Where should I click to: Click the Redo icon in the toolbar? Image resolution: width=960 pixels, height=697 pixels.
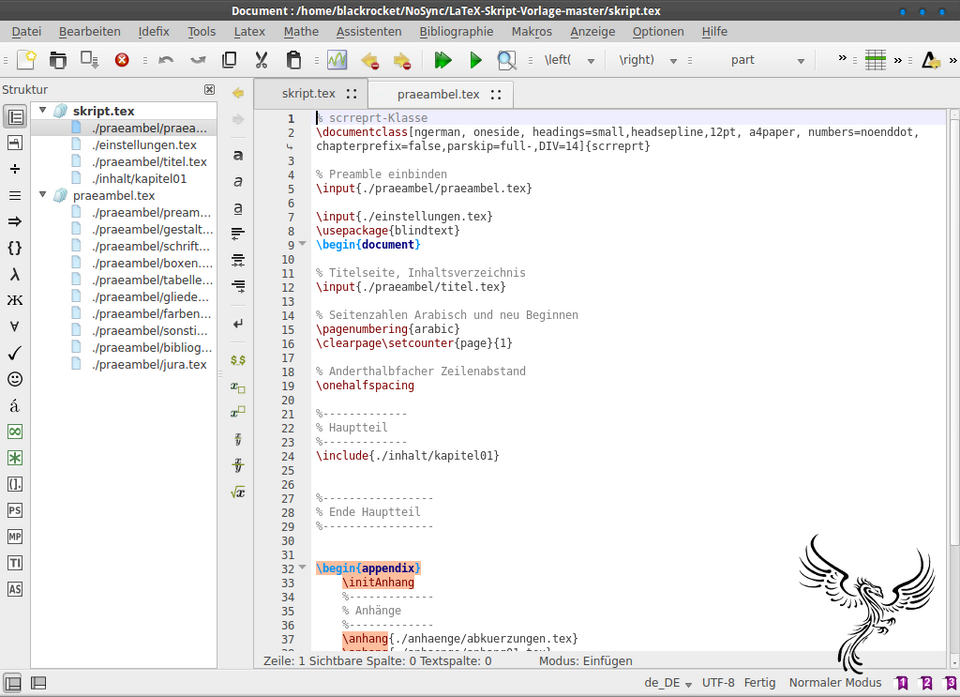197,62
